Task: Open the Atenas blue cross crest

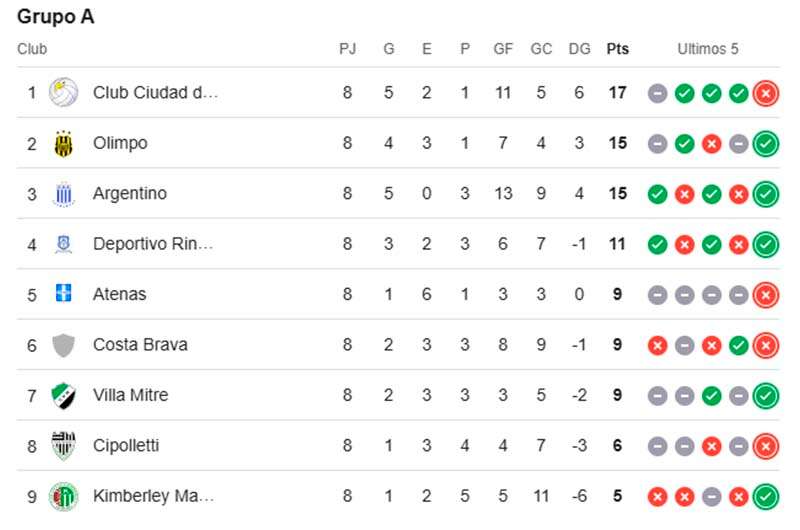Action: tap(63, 293)
